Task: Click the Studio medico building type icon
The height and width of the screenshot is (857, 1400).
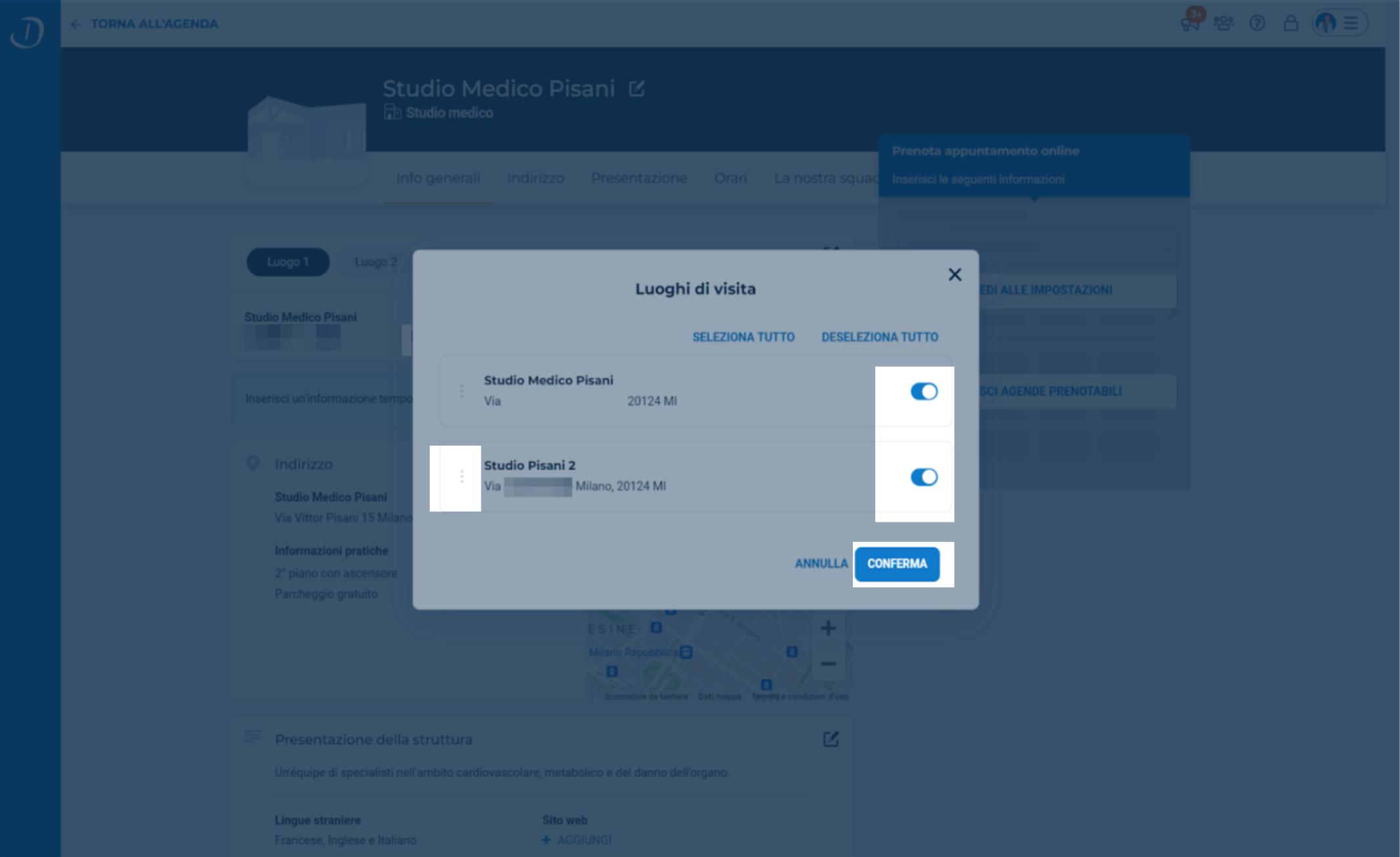Action: 392,112
